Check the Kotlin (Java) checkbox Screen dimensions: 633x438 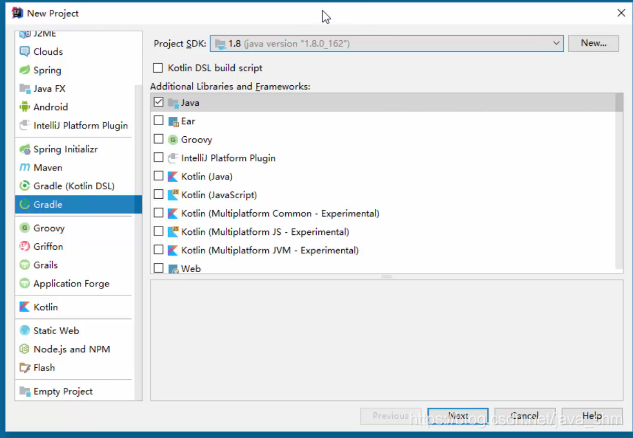coord(159,176)
